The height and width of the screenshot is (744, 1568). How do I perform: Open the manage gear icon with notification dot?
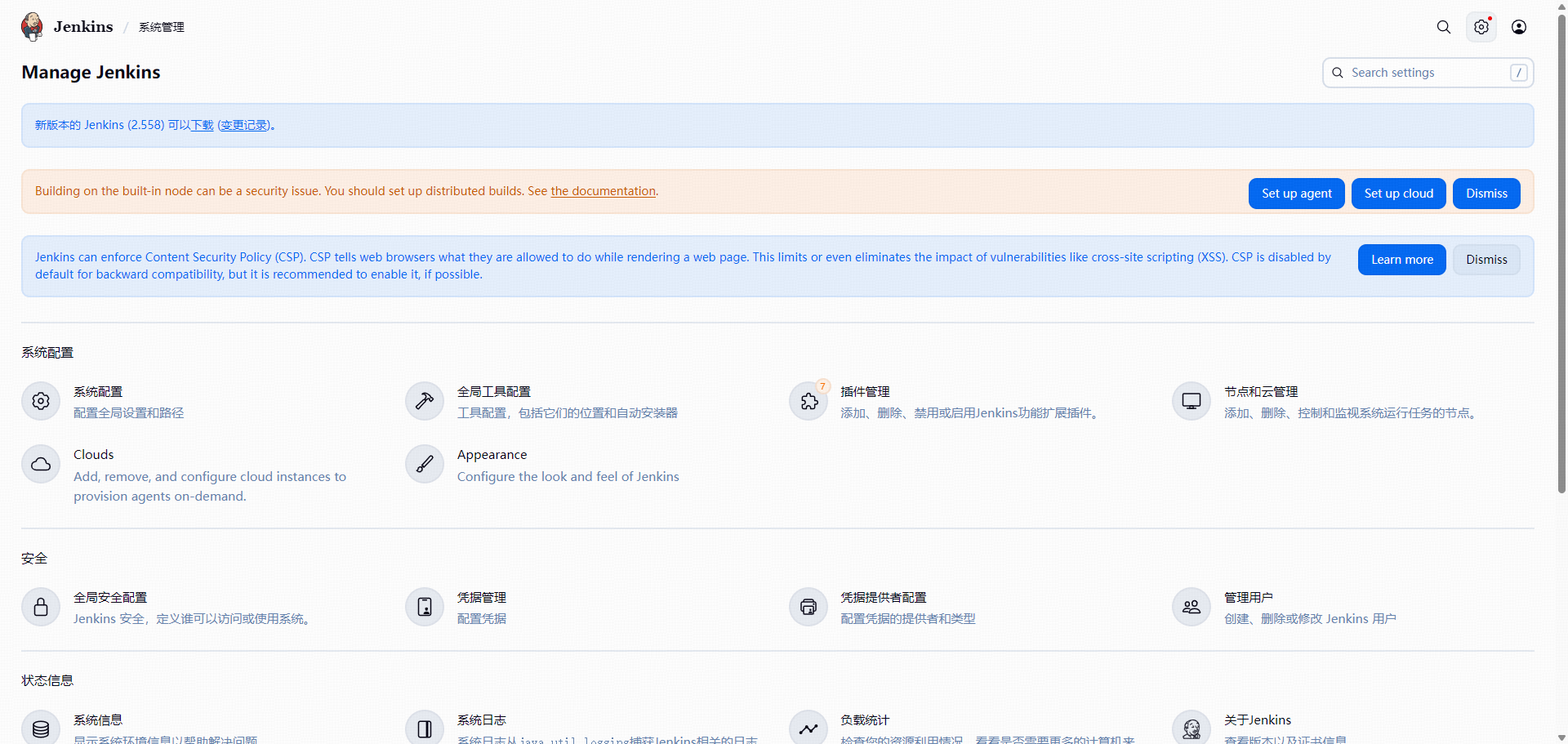pos(1481,27)
